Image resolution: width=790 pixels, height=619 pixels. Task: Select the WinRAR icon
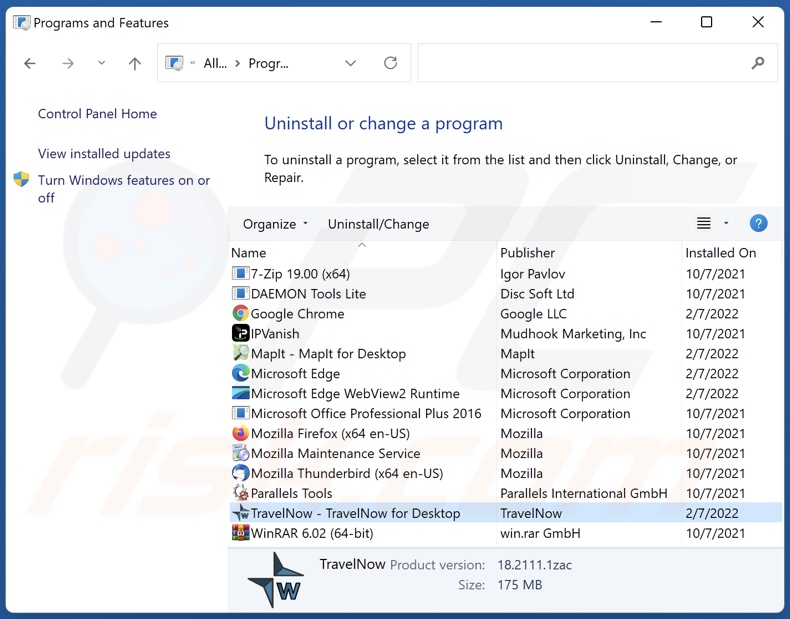coord(240,533)
